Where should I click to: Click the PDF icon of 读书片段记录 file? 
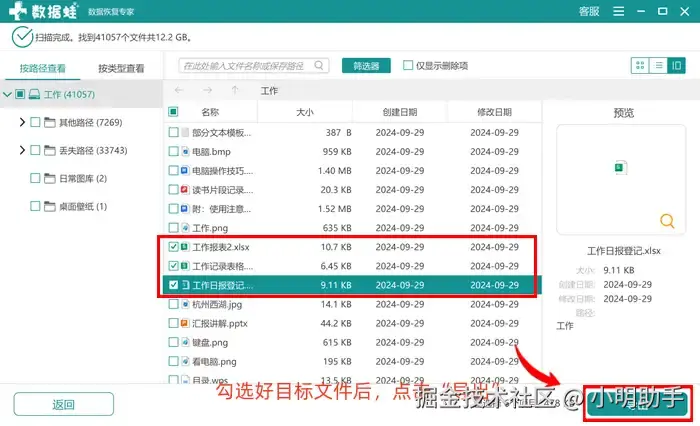point(185,190)
